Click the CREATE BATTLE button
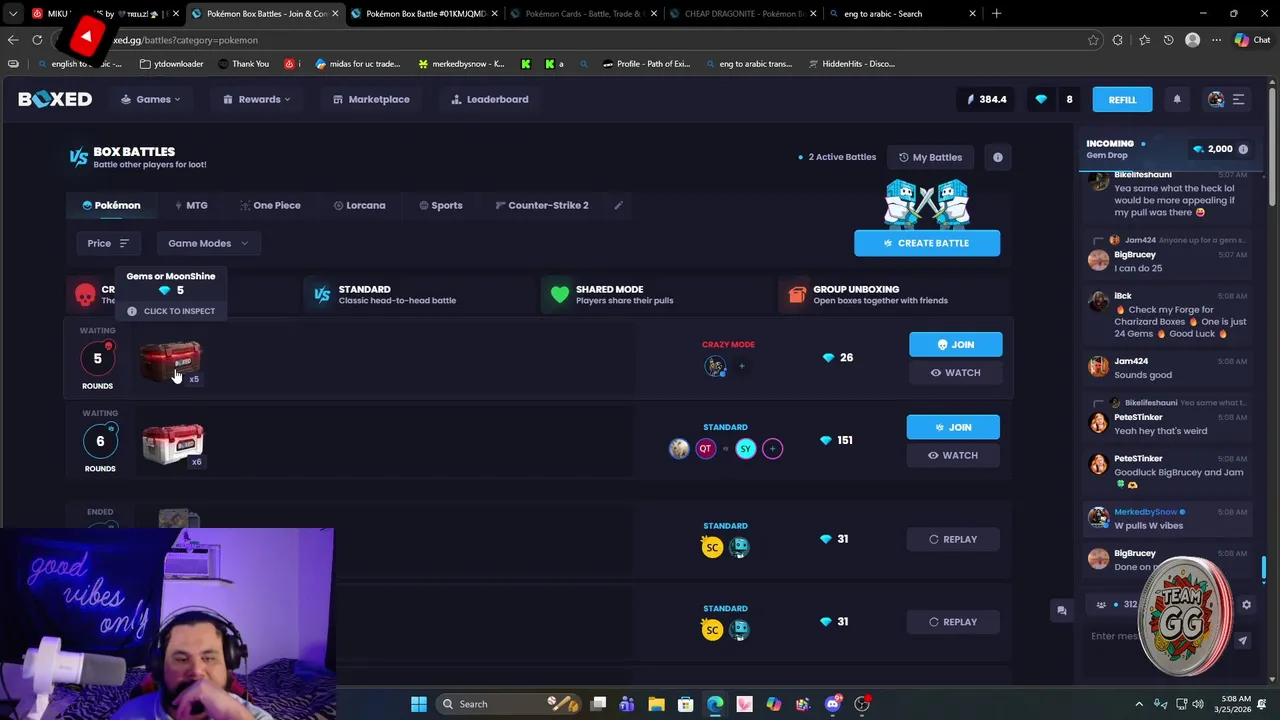 (927, 243)
